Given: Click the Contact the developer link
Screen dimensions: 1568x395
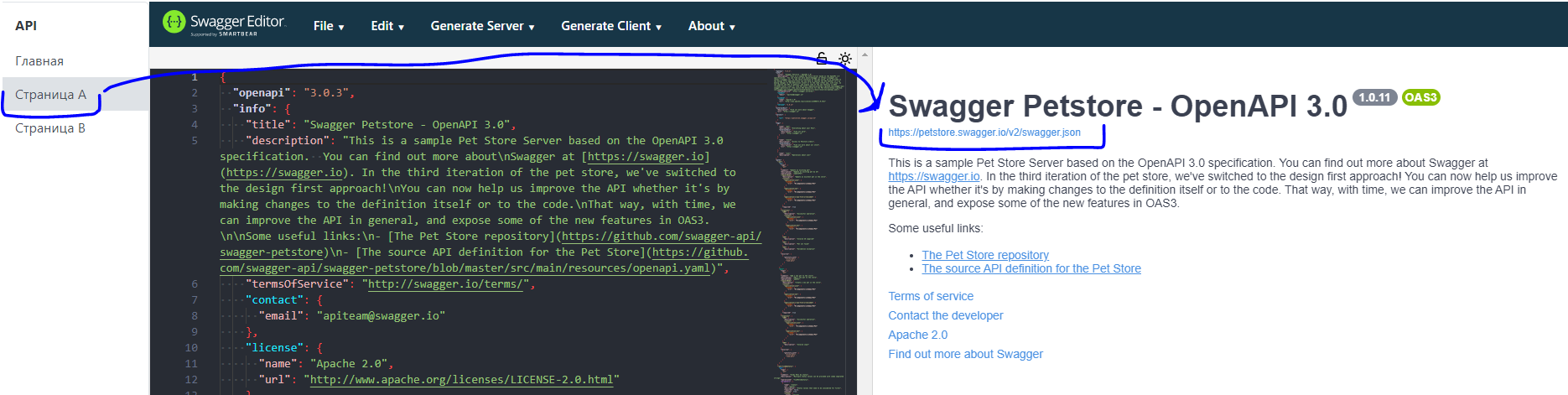Looking at the screenshot, I should (946, 315).
